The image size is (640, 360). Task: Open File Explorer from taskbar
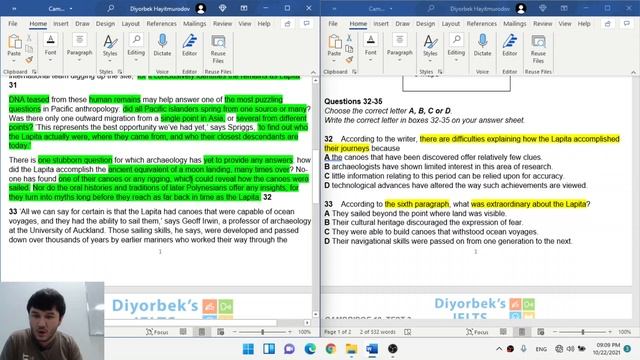click(x=351, y=349)
